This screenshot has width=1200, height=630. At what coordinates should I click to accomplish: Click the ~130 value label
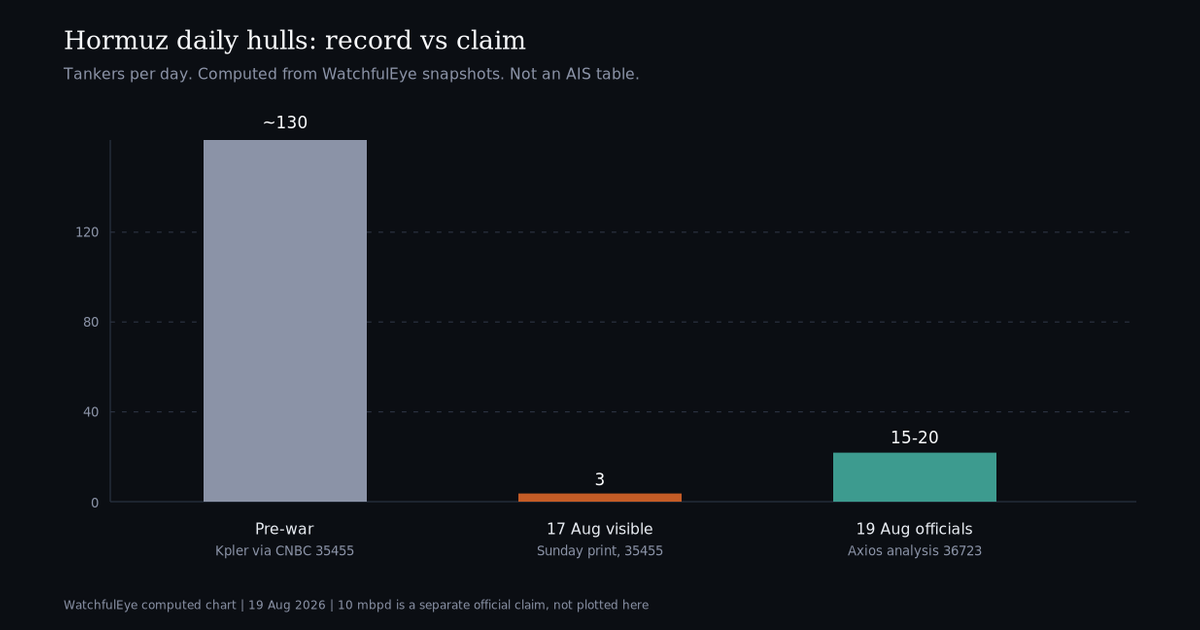(285, 123)
